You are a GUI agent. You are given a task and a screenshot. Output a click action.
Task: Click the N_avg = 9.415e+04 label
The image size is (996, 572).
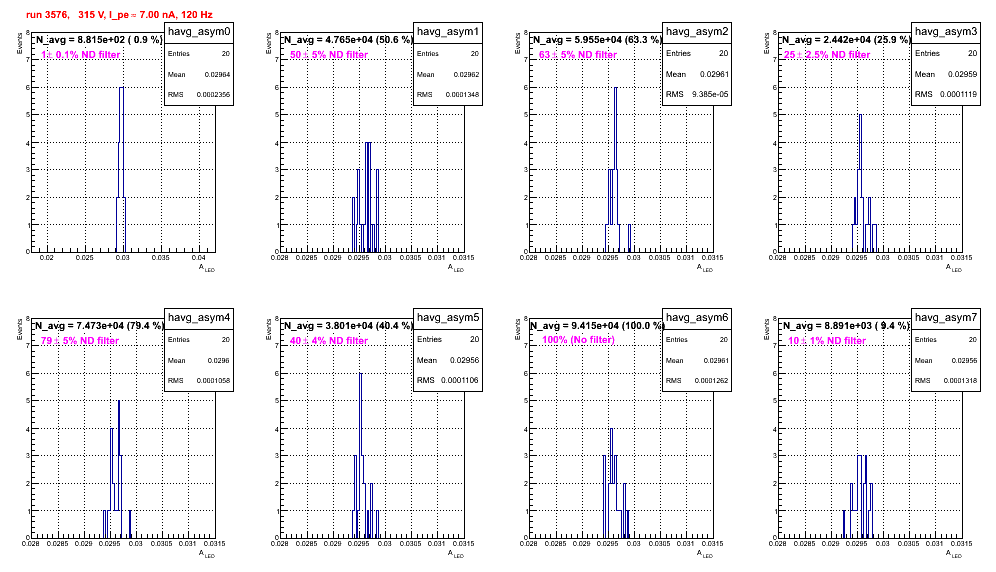point(597,326)
